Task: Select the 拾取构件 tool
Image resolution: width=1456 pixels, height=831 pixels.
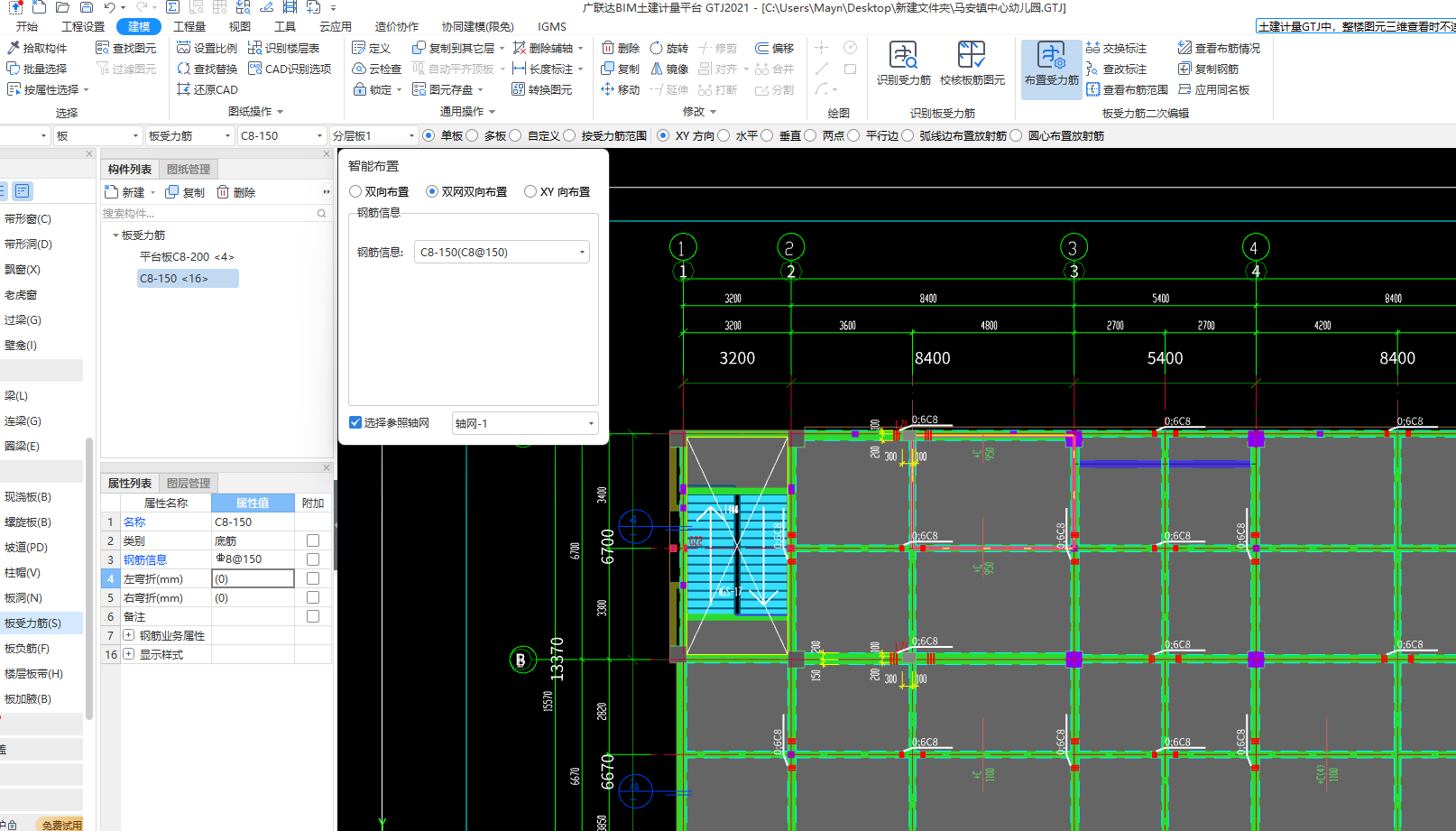Action: coord(37,48)
